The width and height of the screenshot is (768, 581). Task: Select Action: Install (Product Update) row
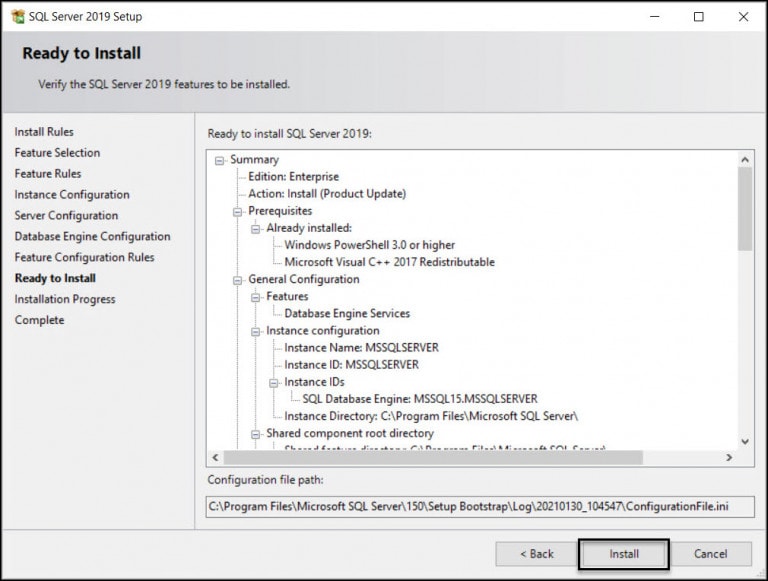[x=327, y=194]
